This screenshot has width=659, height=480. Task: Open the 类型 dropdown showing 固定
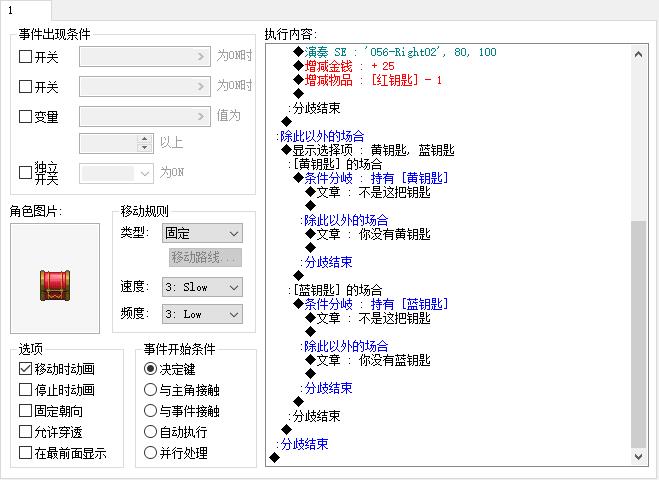tap(202, 233)
